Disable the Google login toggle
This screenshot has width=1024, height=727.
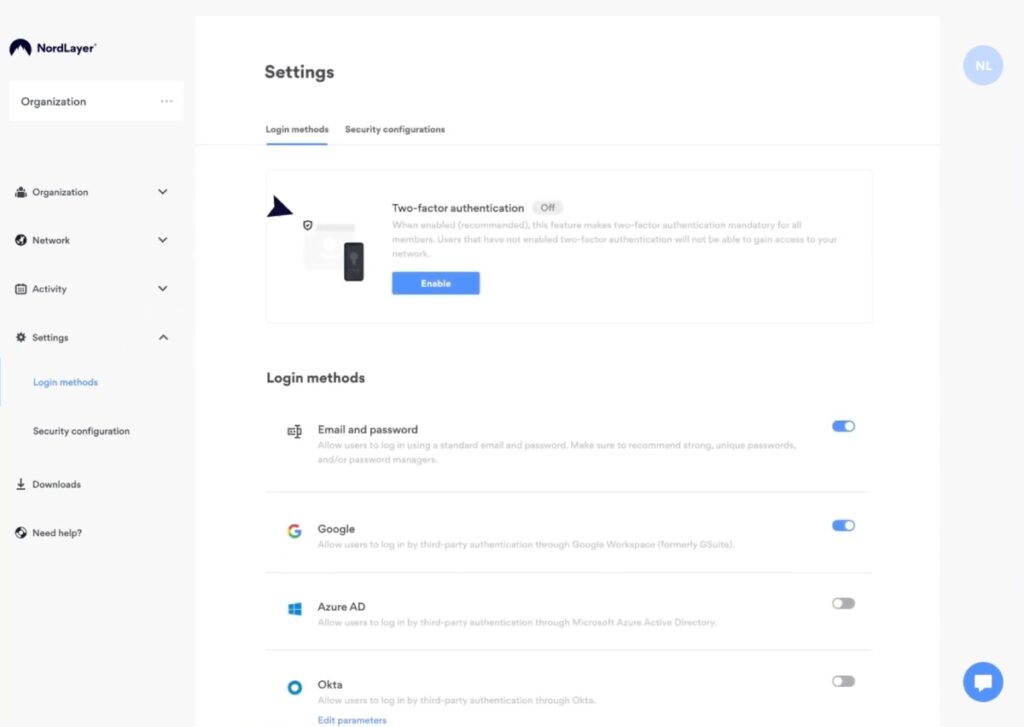(843, 525)
